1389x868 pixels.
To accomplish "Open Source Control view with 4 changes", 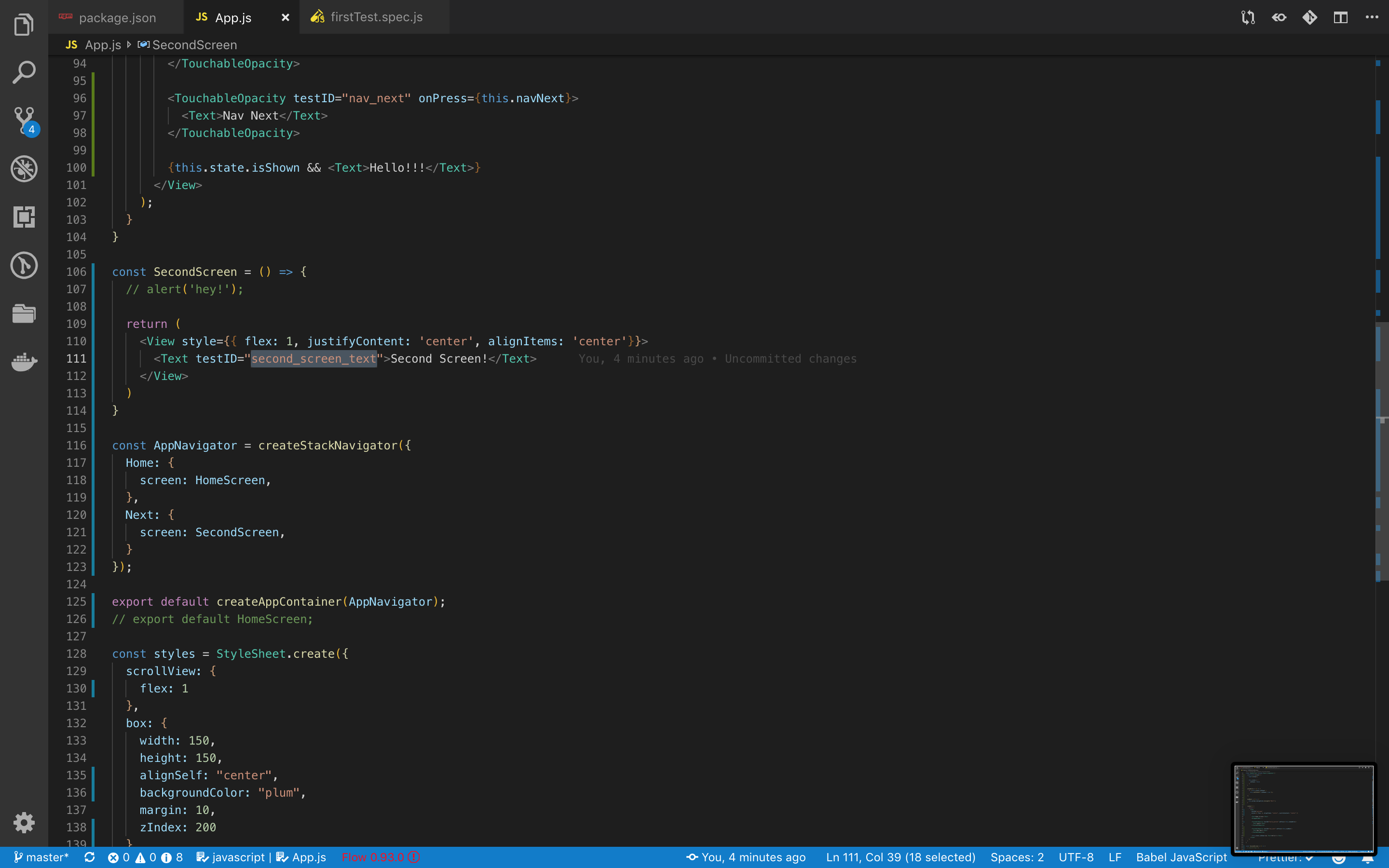I will point(25,121).
